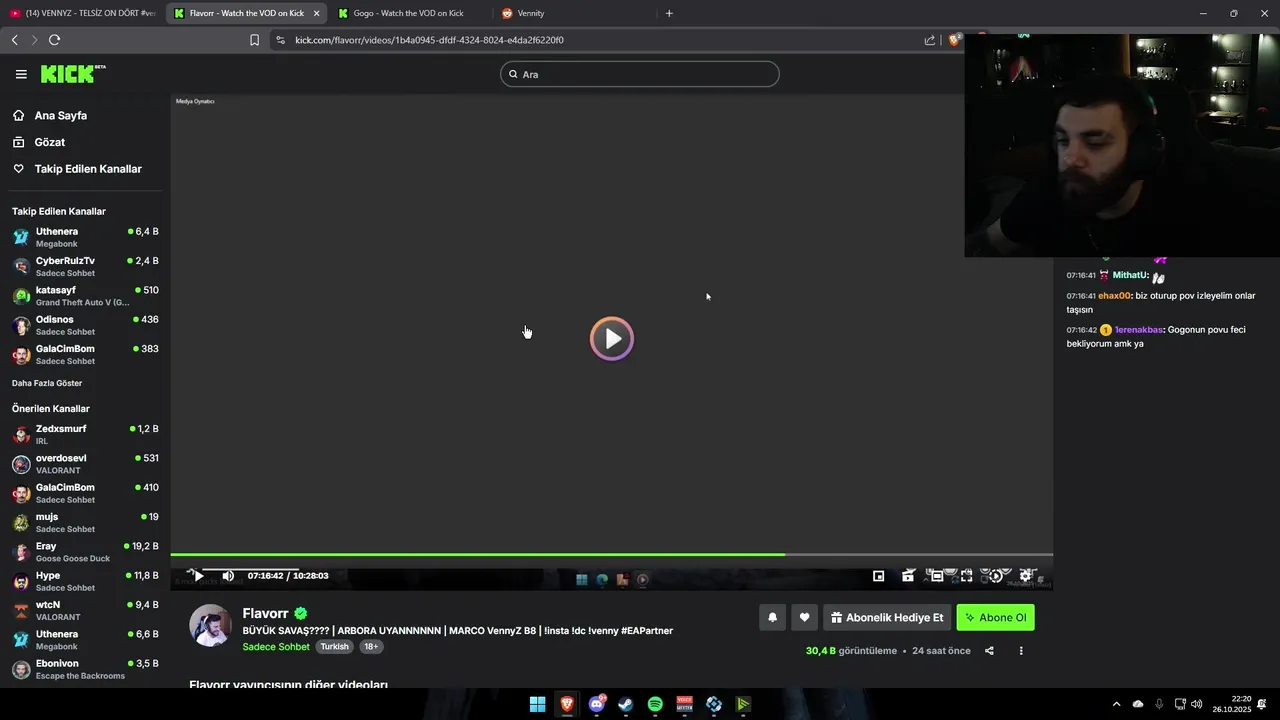Toggle the player's picture-in-picture mode
1280x720 pixels.
point(878,576)
